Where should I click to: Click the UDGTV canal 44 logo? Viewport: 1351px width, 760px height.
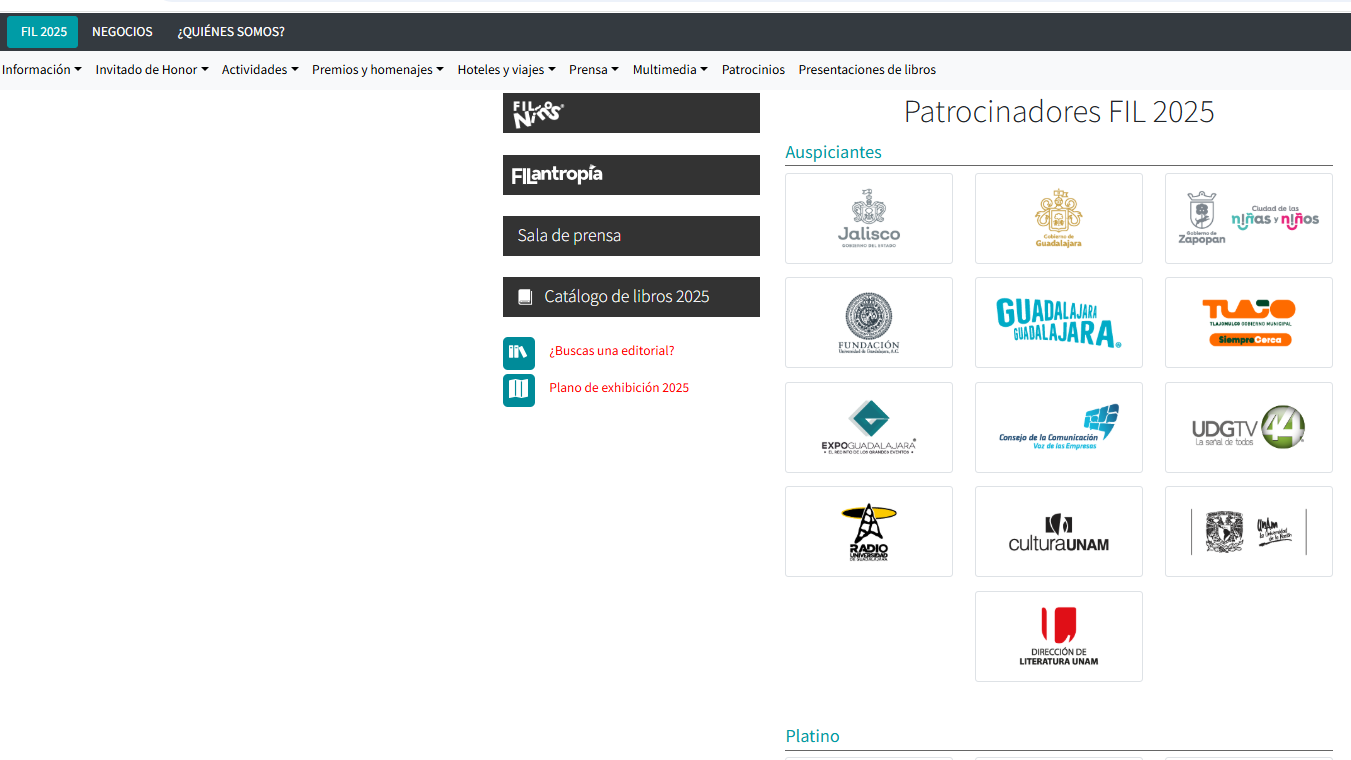(x=1248, y=427)
